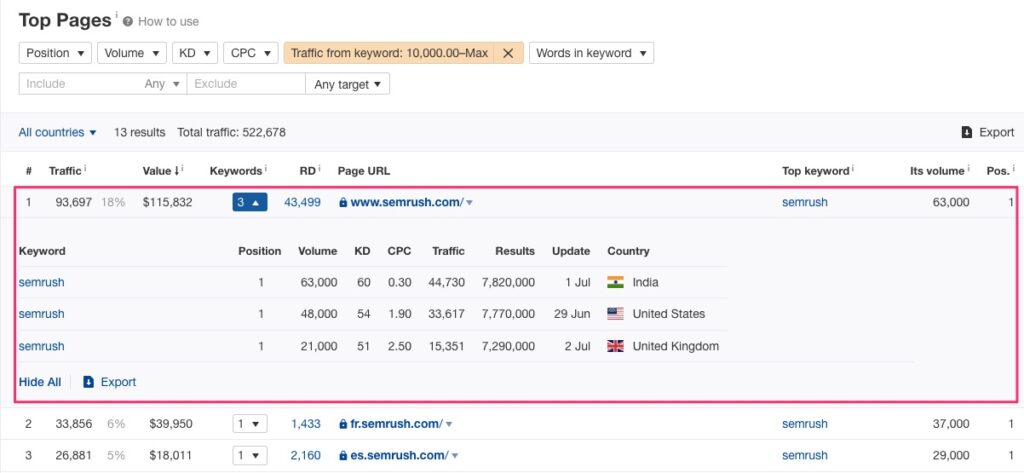This screenshot has width=1024, height=473.
Task: Sort by Keywords column header
Action: pos(238,171)
